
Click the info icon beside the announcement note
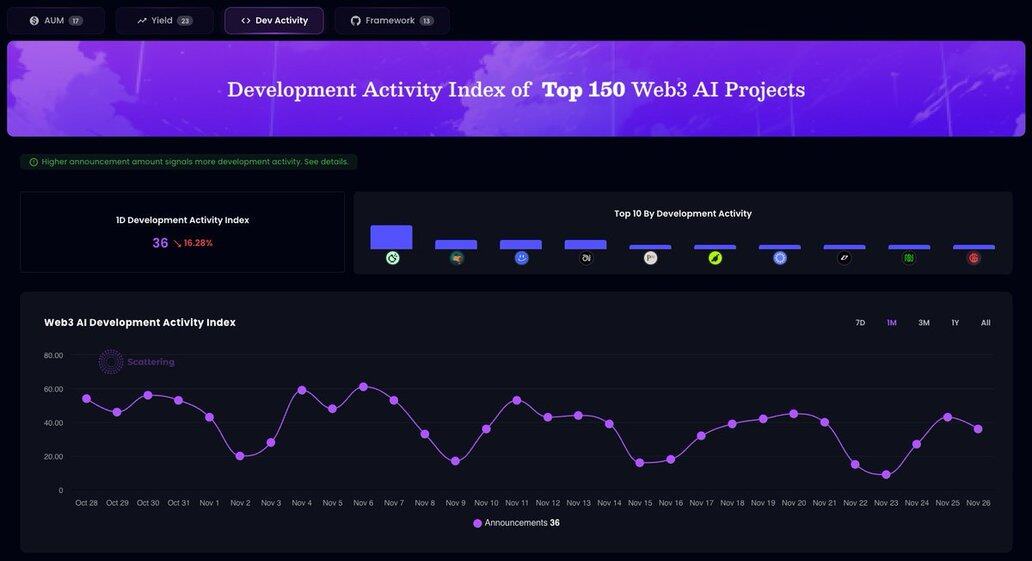coord(33,162)
